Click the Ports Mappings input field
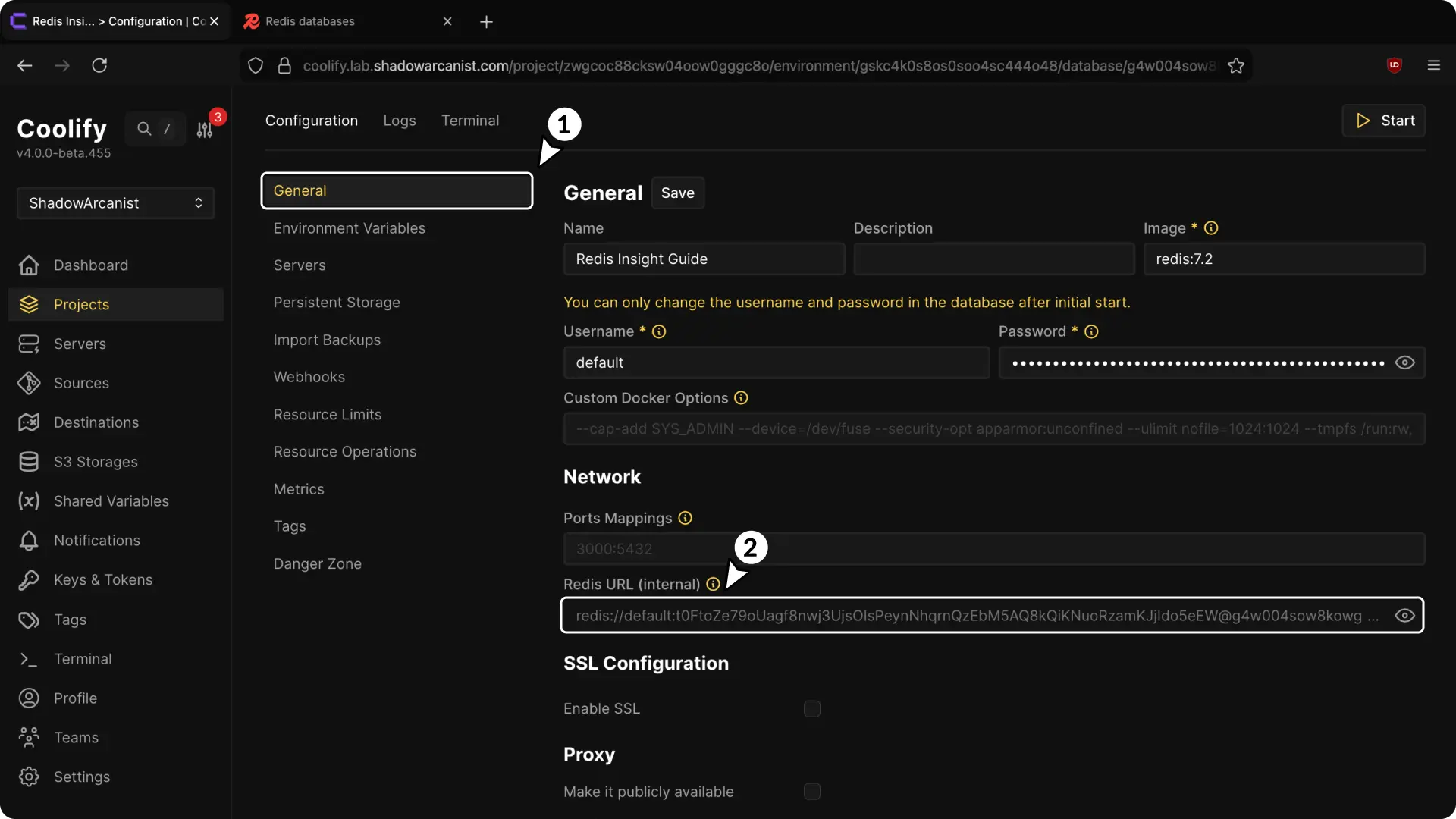The width and height of the screenshot is (1456, 819). [993, 549]
